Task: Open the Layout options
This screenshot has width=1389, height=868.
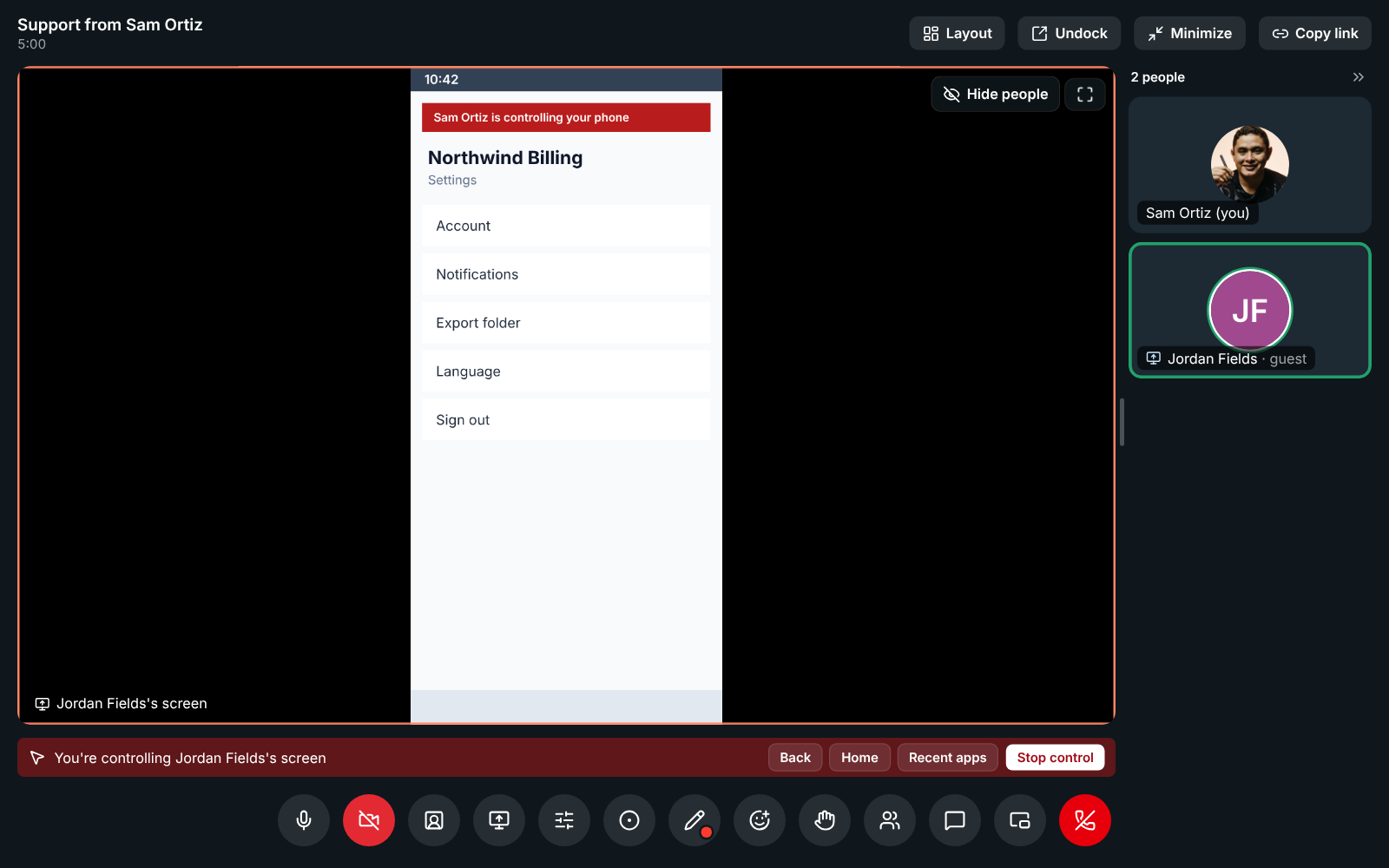Action: coord(957,33)
